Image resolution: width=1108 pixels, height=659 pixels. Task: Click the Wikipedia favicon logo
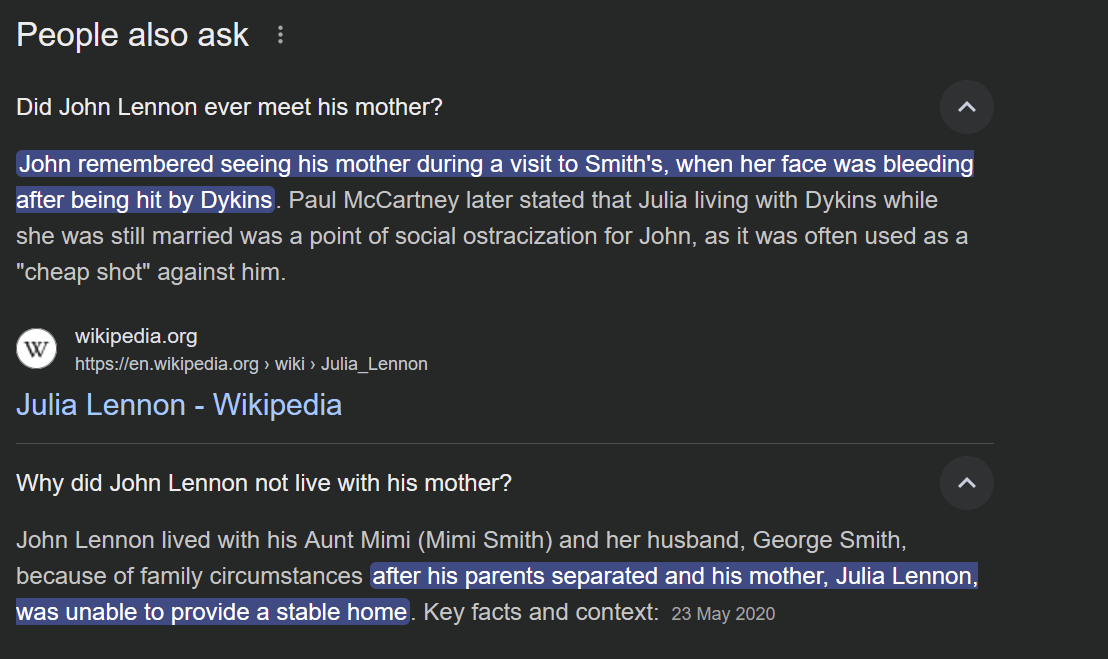(x=37, y=349)
